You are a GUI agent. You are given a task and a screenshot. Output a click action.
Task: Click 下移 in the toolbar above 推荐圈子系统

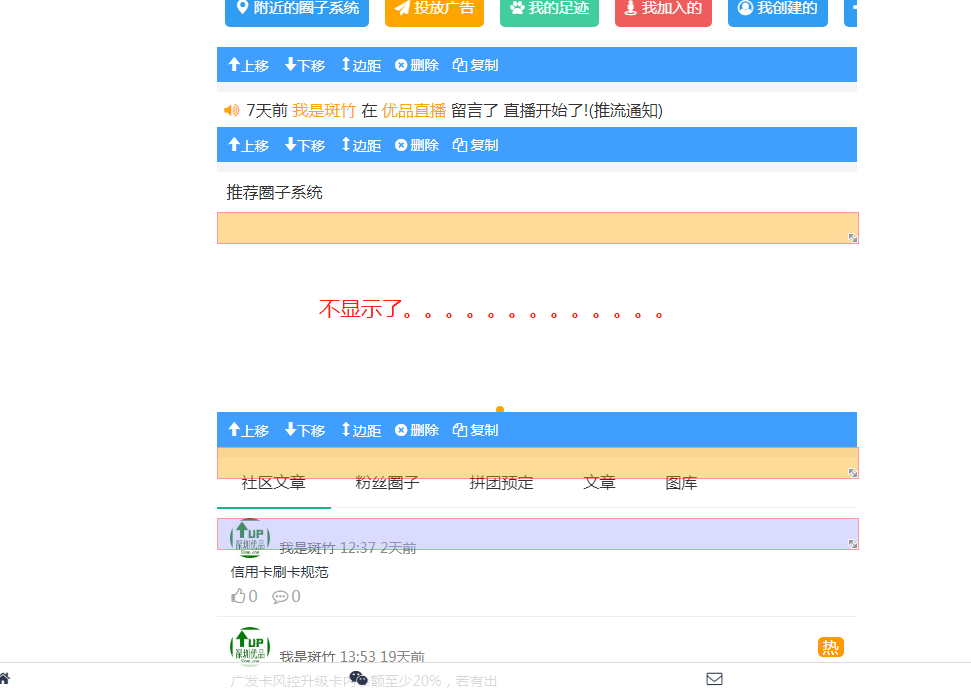pyautogui.click(x=305, y=145)
